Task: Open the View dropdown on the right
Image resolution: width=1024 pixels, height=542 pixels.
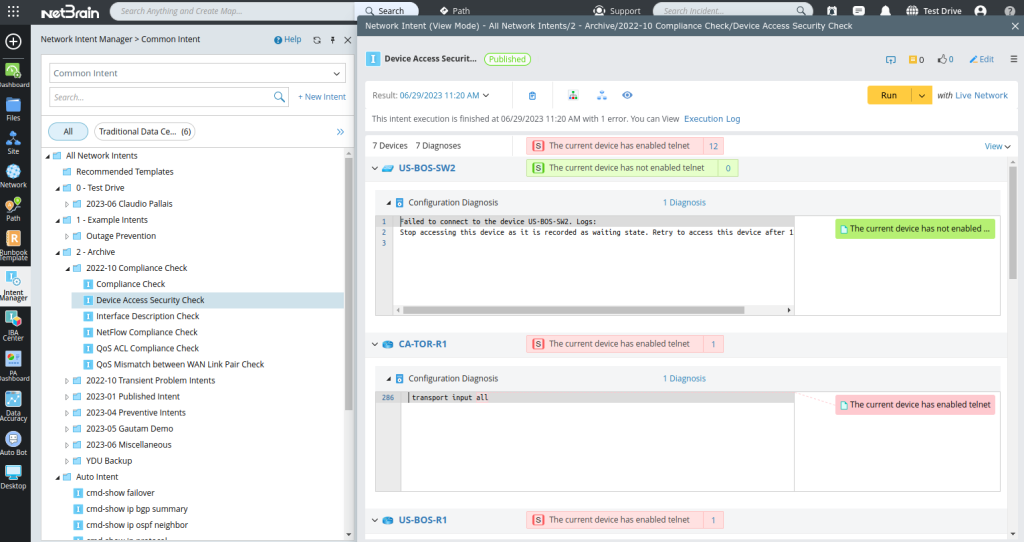Action: tap(997, 146)
